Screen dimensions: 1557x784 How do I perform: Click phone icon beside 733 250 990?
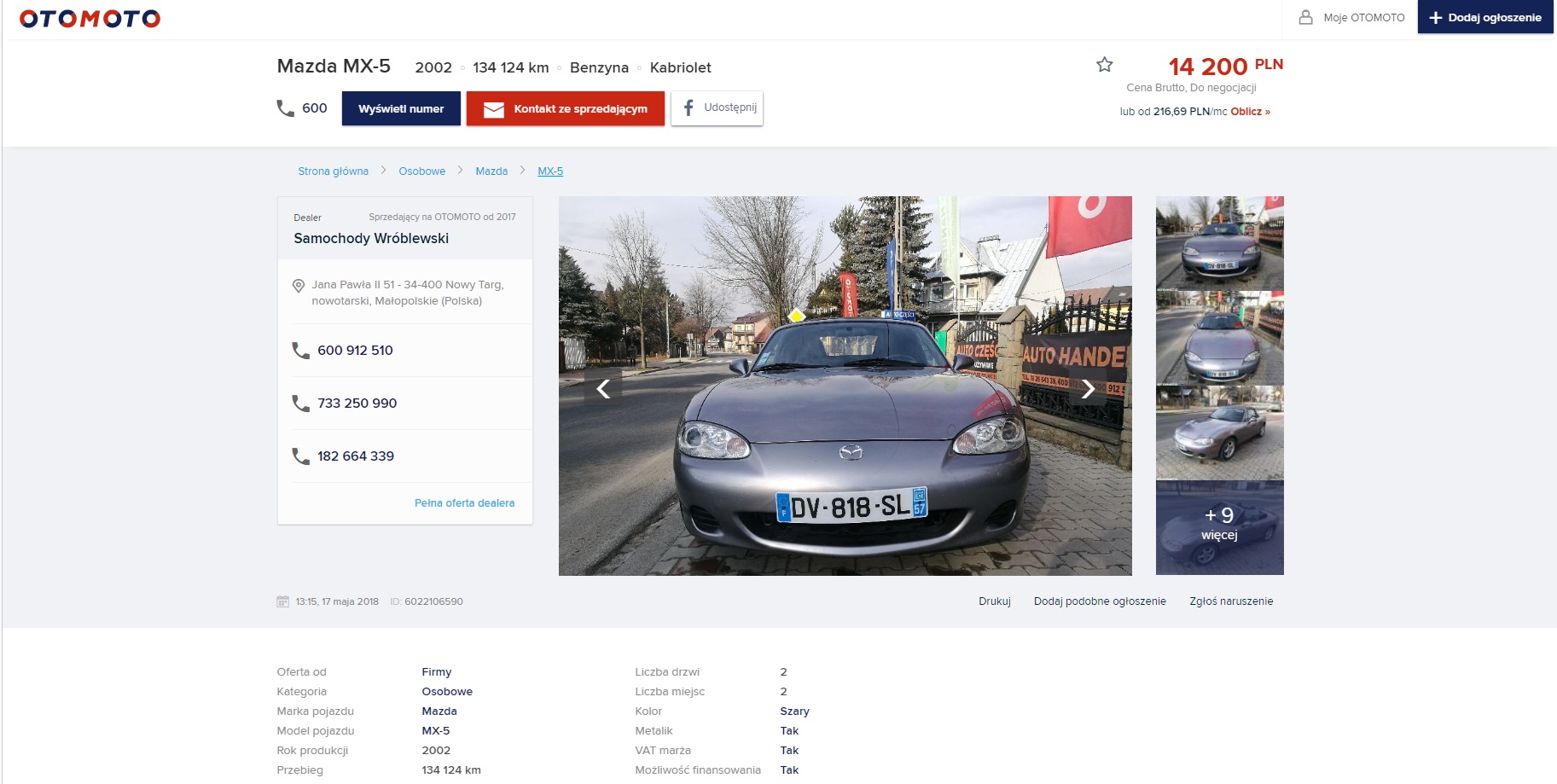point(300,404)
